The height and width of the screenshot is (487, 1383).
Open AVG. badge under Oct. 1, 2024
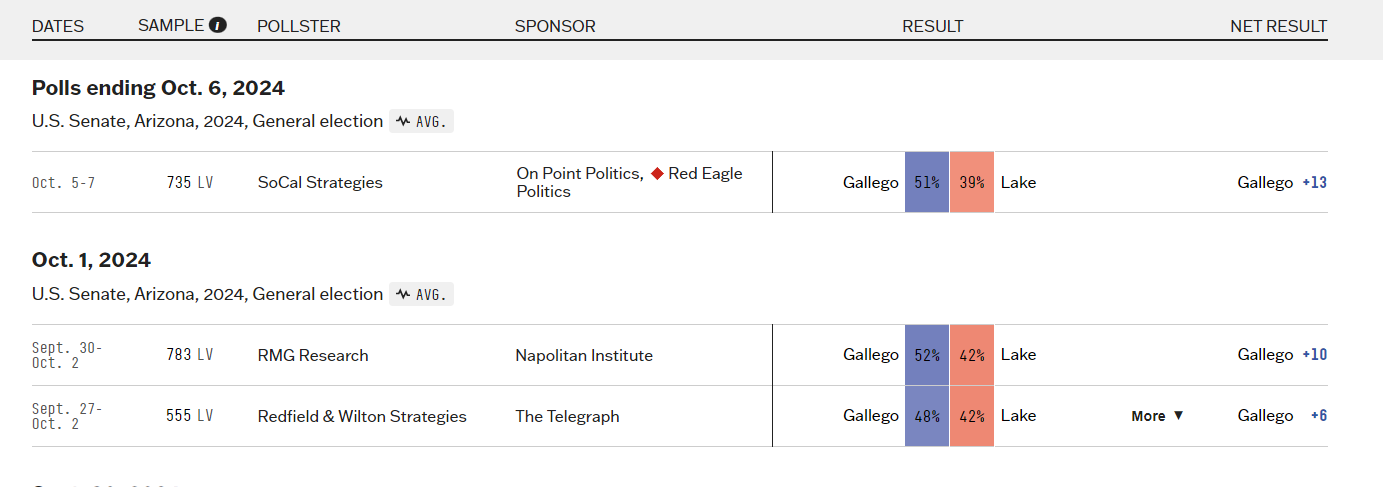421,295
